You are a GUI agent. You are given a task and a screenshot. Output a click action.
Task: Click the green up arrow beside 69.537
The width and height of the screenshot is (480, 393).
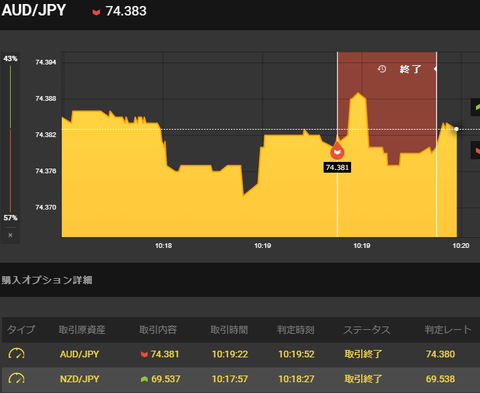pos(144,379)
